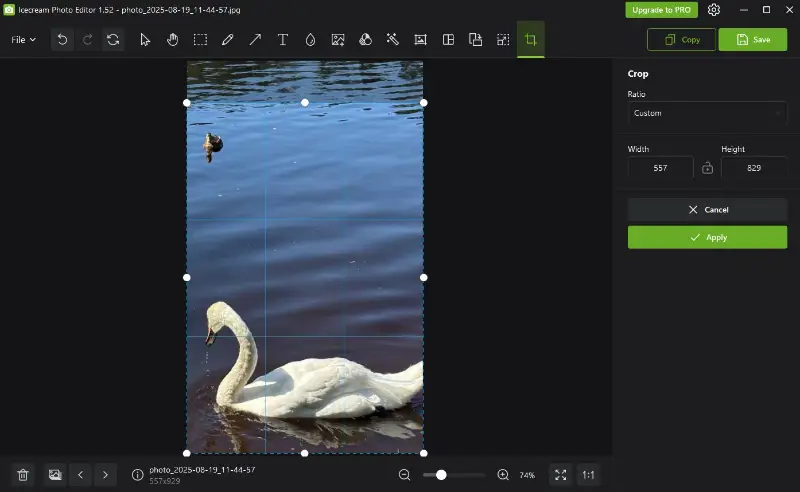
Task: Cancel the crop operation
Action: [707, 210]
